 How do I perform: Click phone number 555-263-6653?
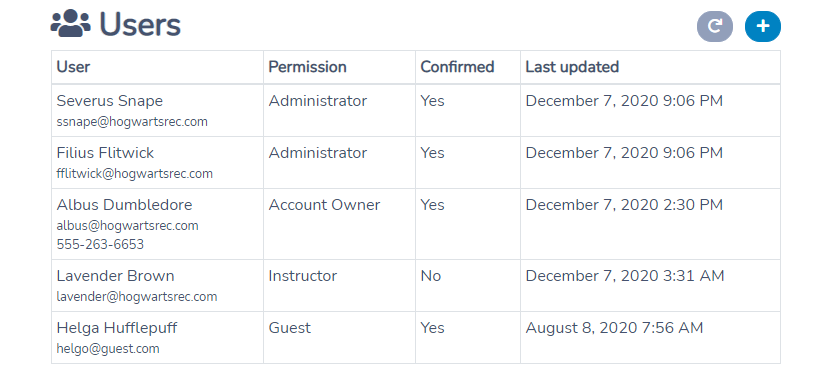click(100, 245)
